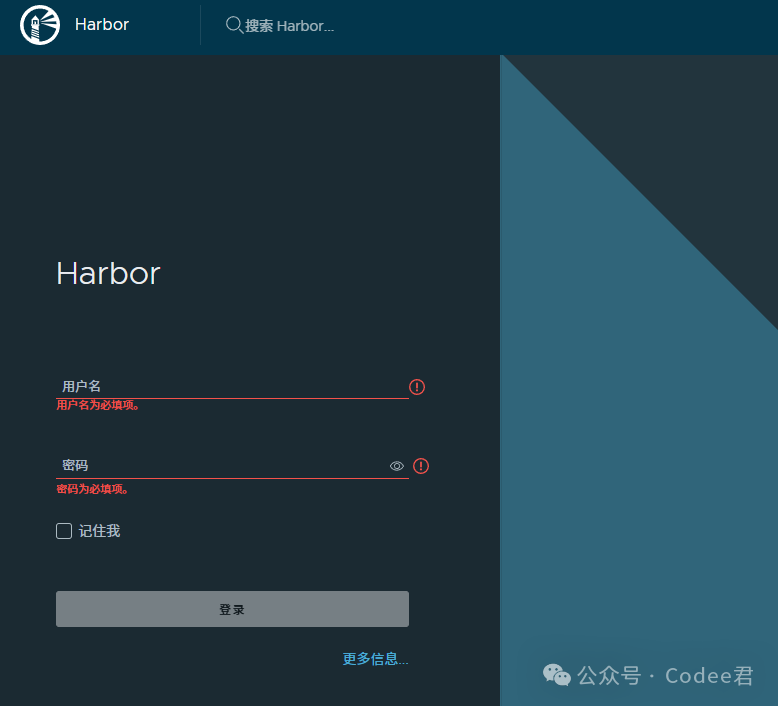Click the 搜索 Harbor... search box
The image size is (778, 706).
coord(289,25)
